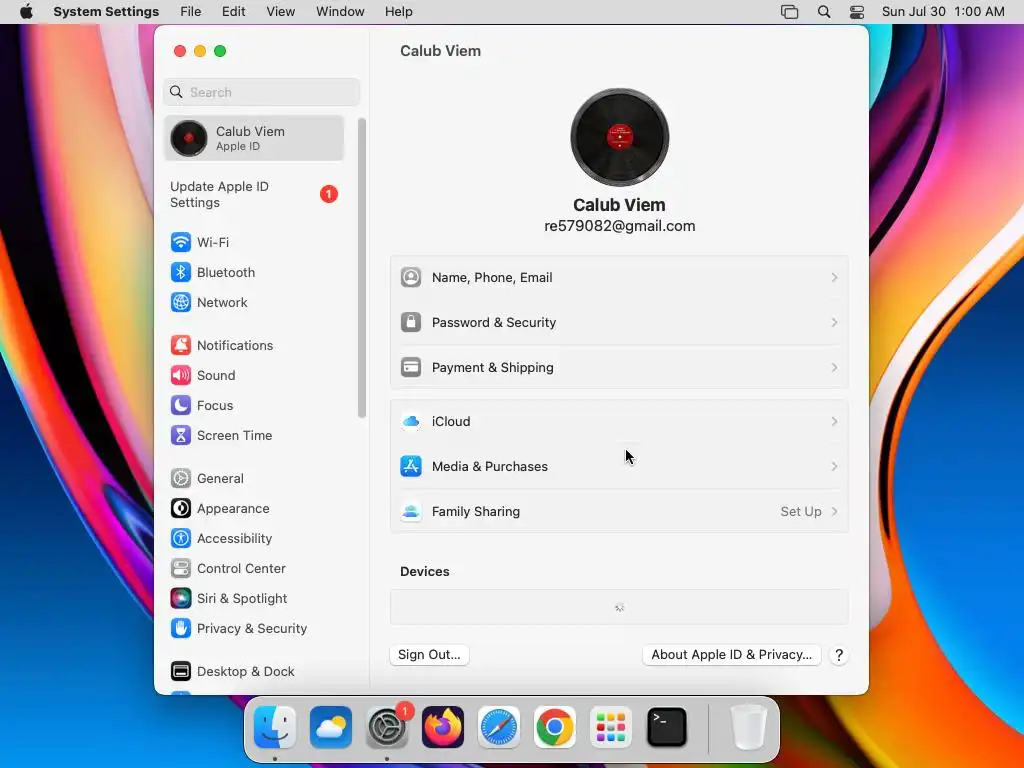Click the Family Sharing icon
This screenshot has width=1024, height=768.
(x=411, y=512)
